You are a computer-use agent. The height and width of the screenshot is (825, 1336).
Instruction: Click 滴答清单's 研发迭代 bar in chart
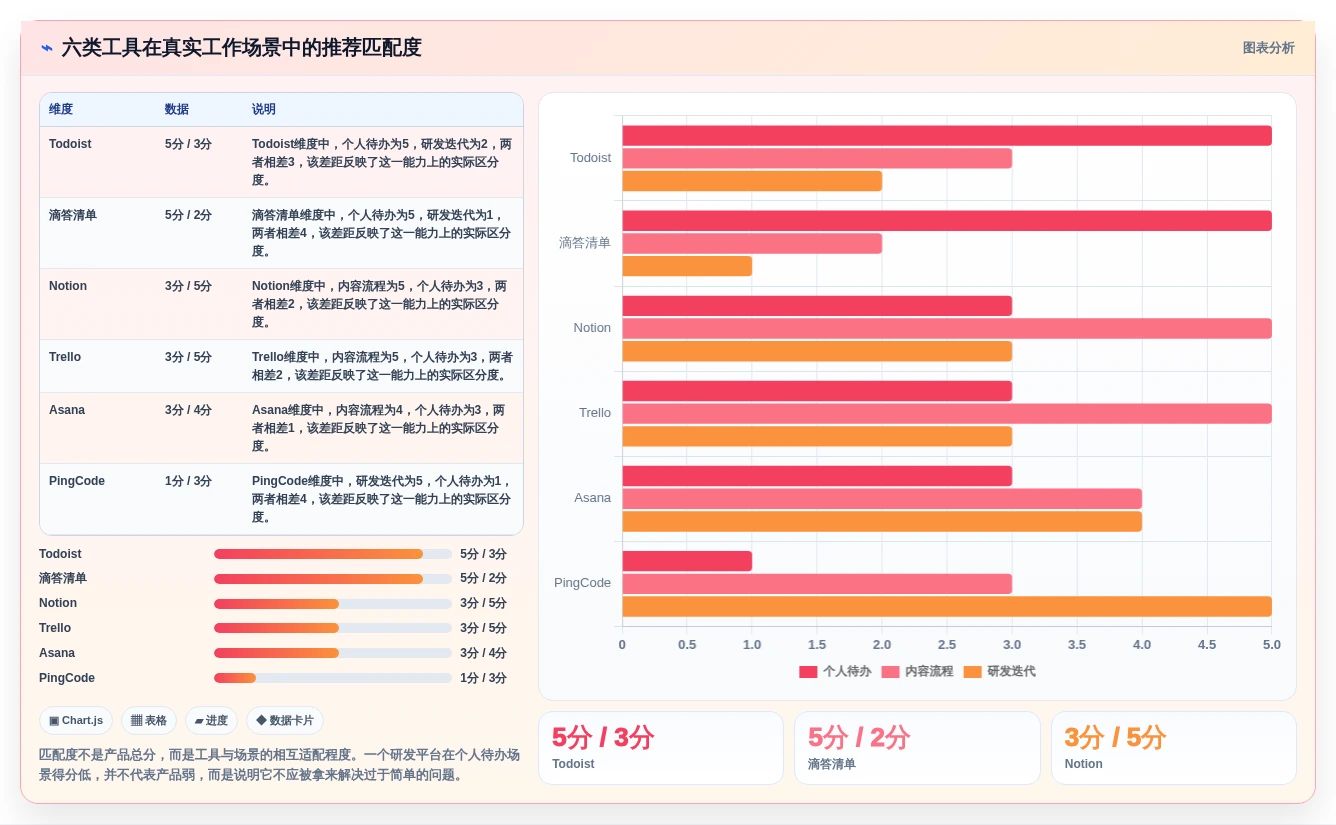(x=687, y=266)
